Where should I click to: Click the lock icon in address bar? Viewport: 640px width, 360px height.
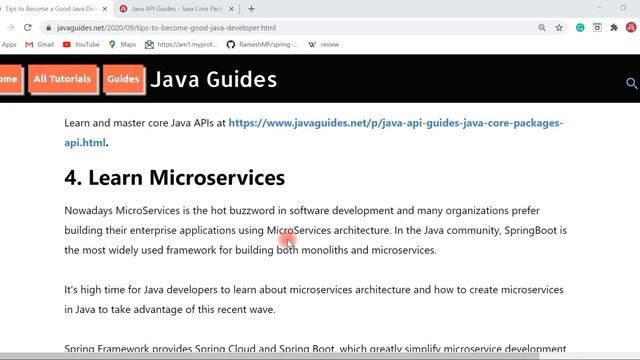(x=49, y=28)
